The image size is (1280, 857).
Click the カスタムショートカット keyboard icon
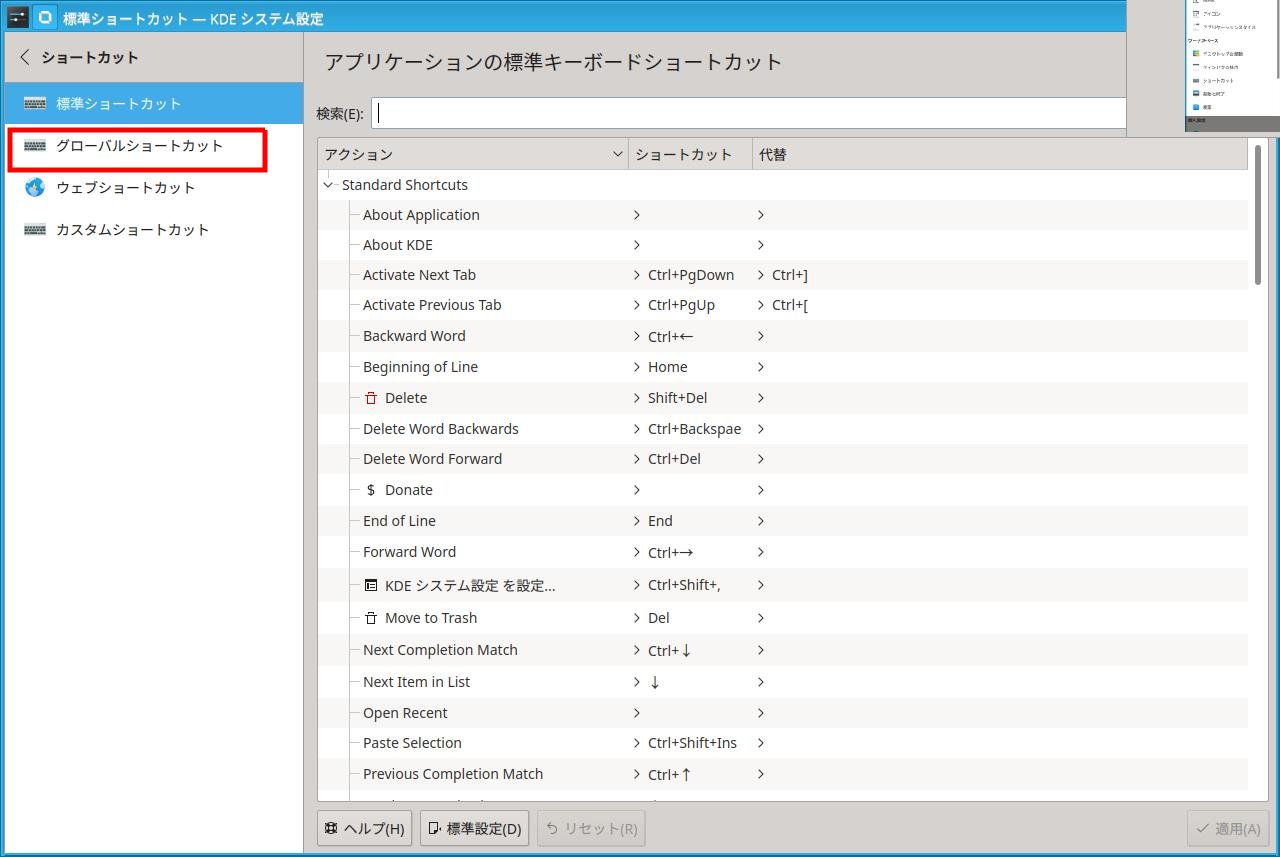coord(35,230)
